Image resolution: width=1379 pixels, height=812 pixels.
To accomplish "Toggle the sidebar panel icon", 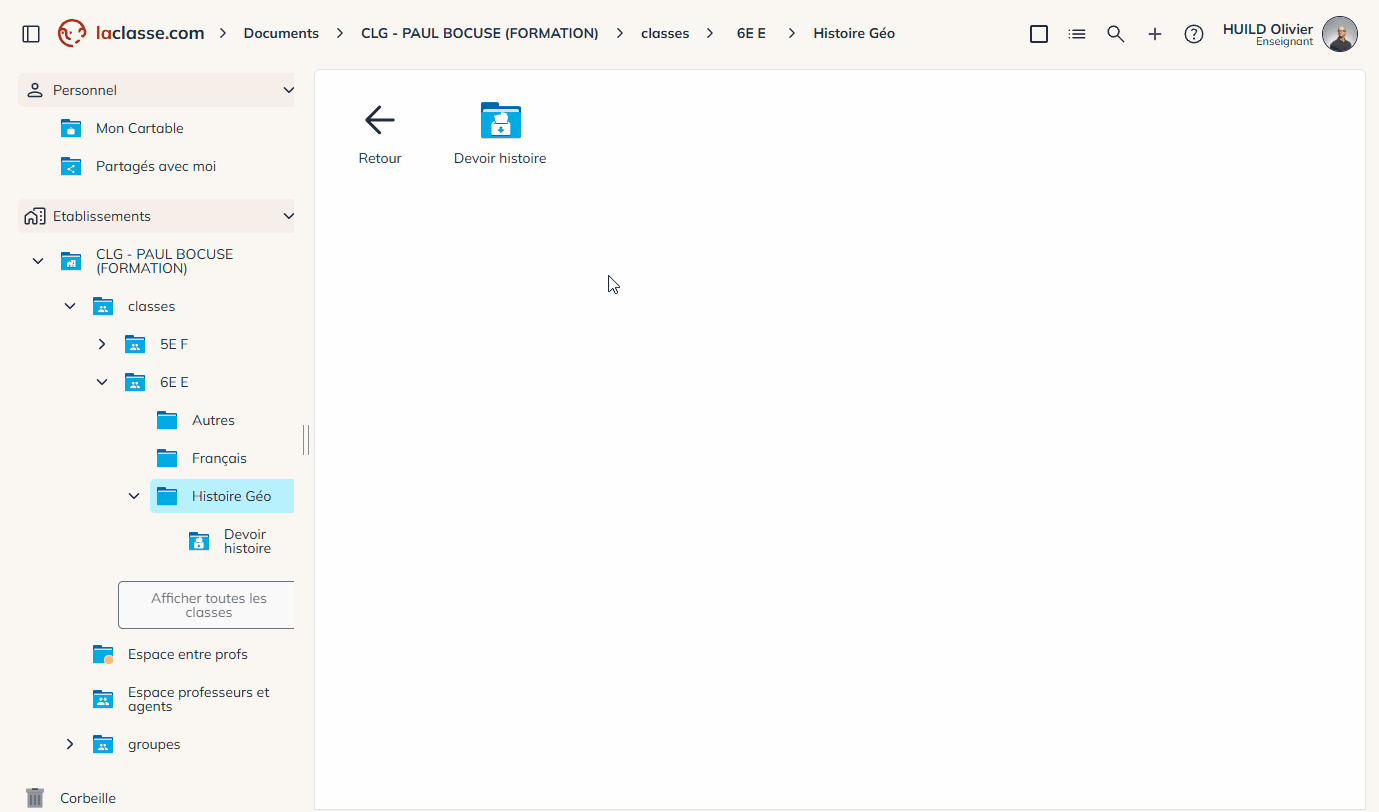I will [31, 34].
